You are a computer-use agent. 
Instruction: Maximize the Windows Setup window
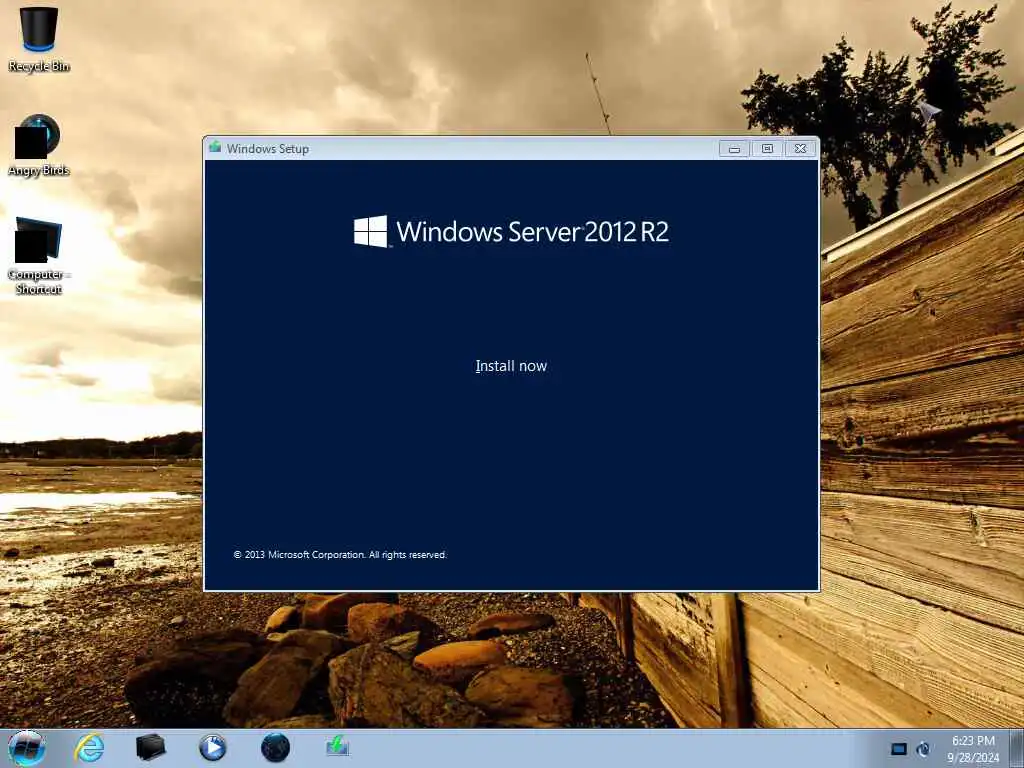point(767,149)
